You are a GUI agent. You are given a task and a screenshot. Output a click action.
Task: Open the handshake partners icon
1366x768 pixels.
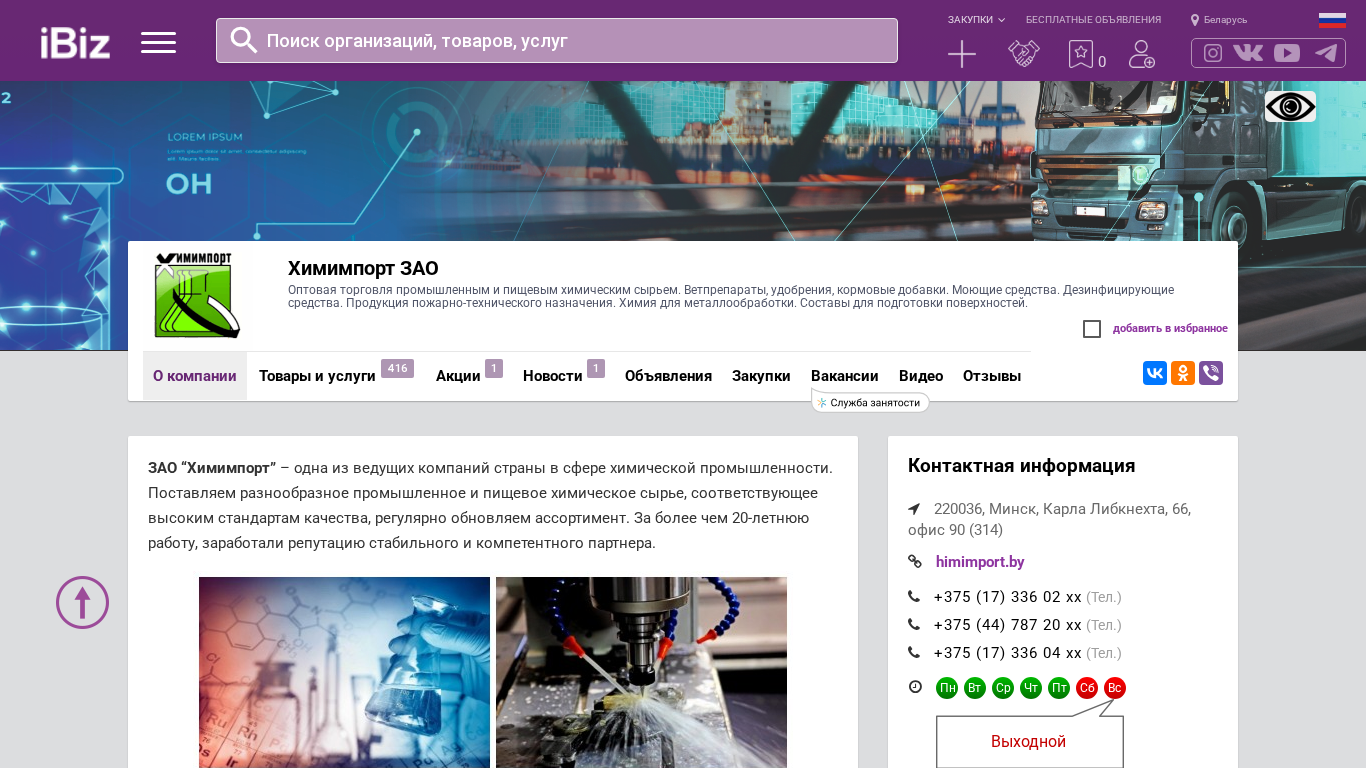click(1024, 54)
